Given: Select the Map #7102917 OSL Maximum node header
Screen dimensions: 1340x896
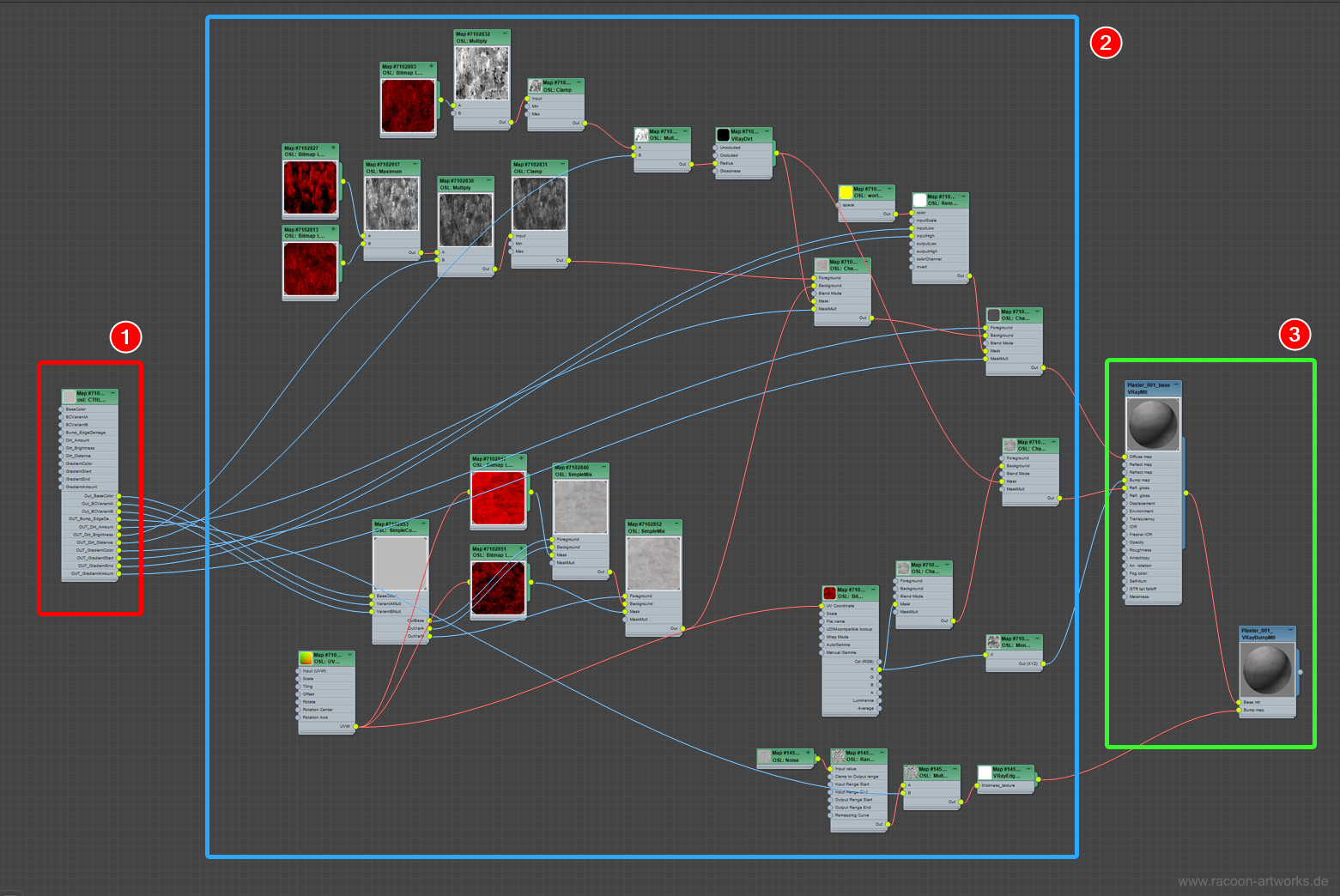Looking at the screenshot, I should point(391,167).
